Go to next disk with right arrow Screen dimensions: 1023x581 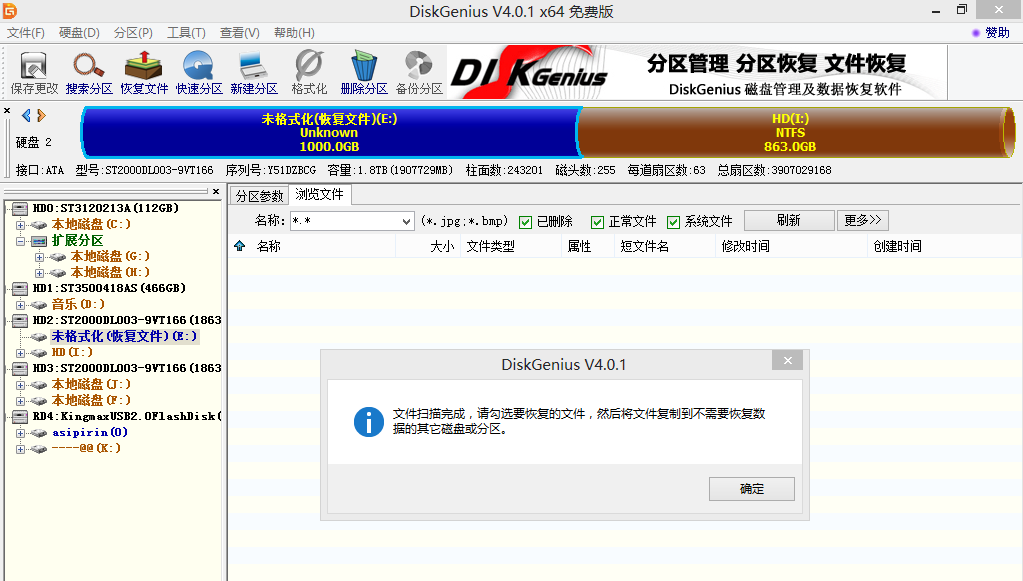click(42, 115)
